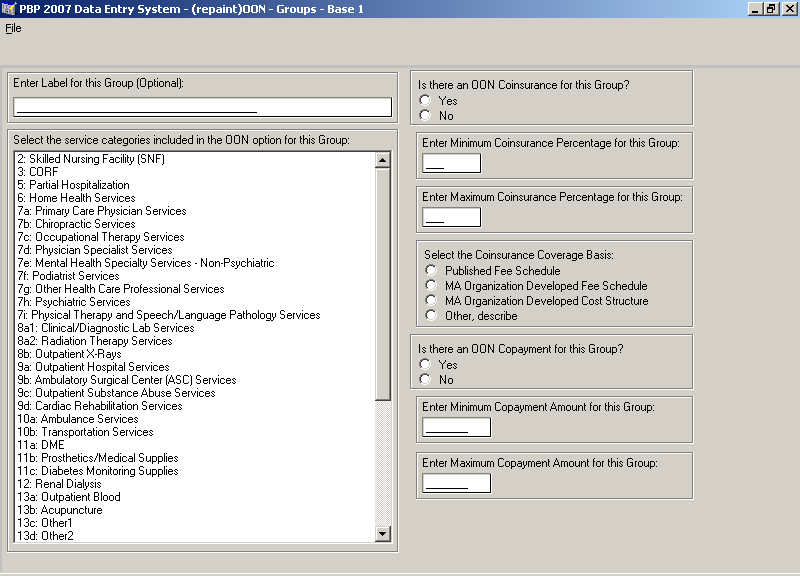Viewport: 800px width, 576px height.
Task: Choose Published Fee Schedule option
Action: (x=431, y=270)
